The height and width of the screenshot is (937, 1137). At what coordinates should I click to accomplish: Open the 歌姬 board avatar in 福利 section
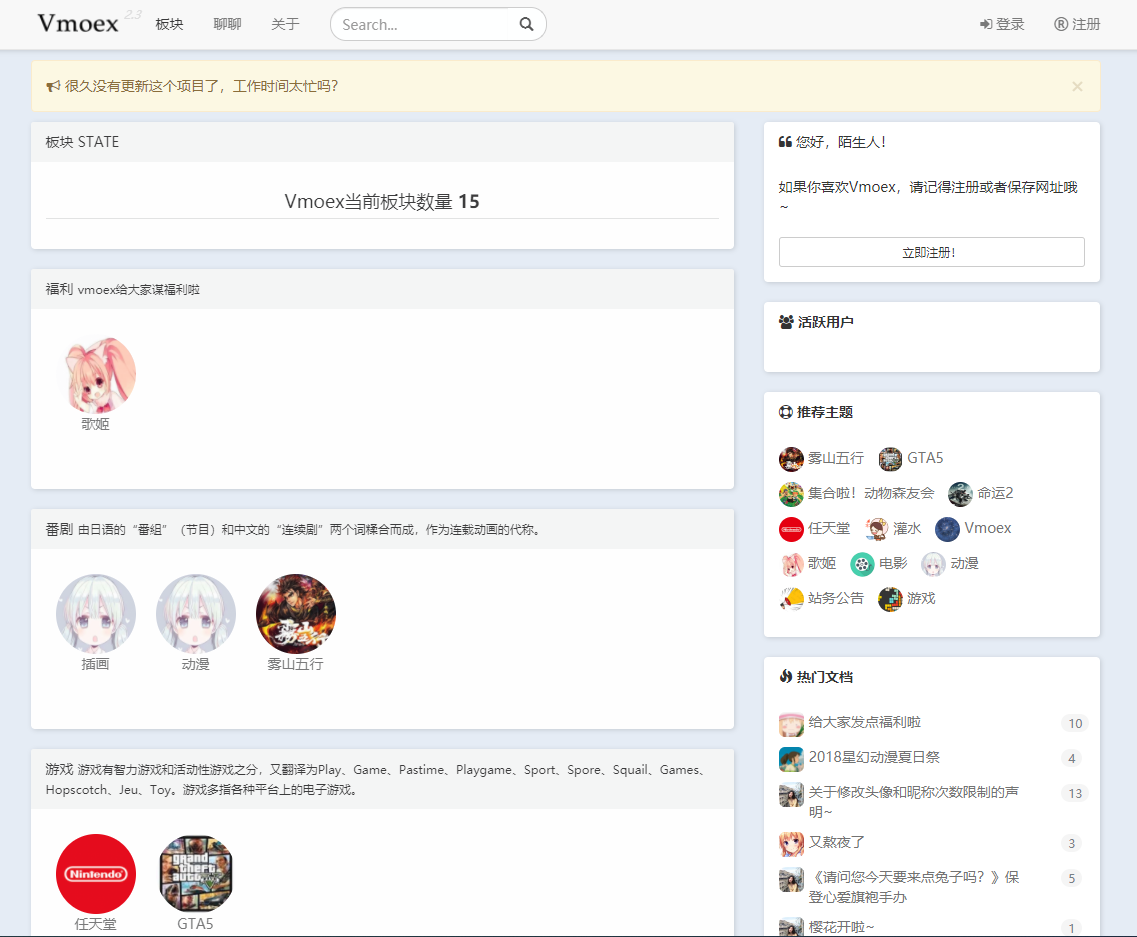pyautogui.click(x=96, y=375)
